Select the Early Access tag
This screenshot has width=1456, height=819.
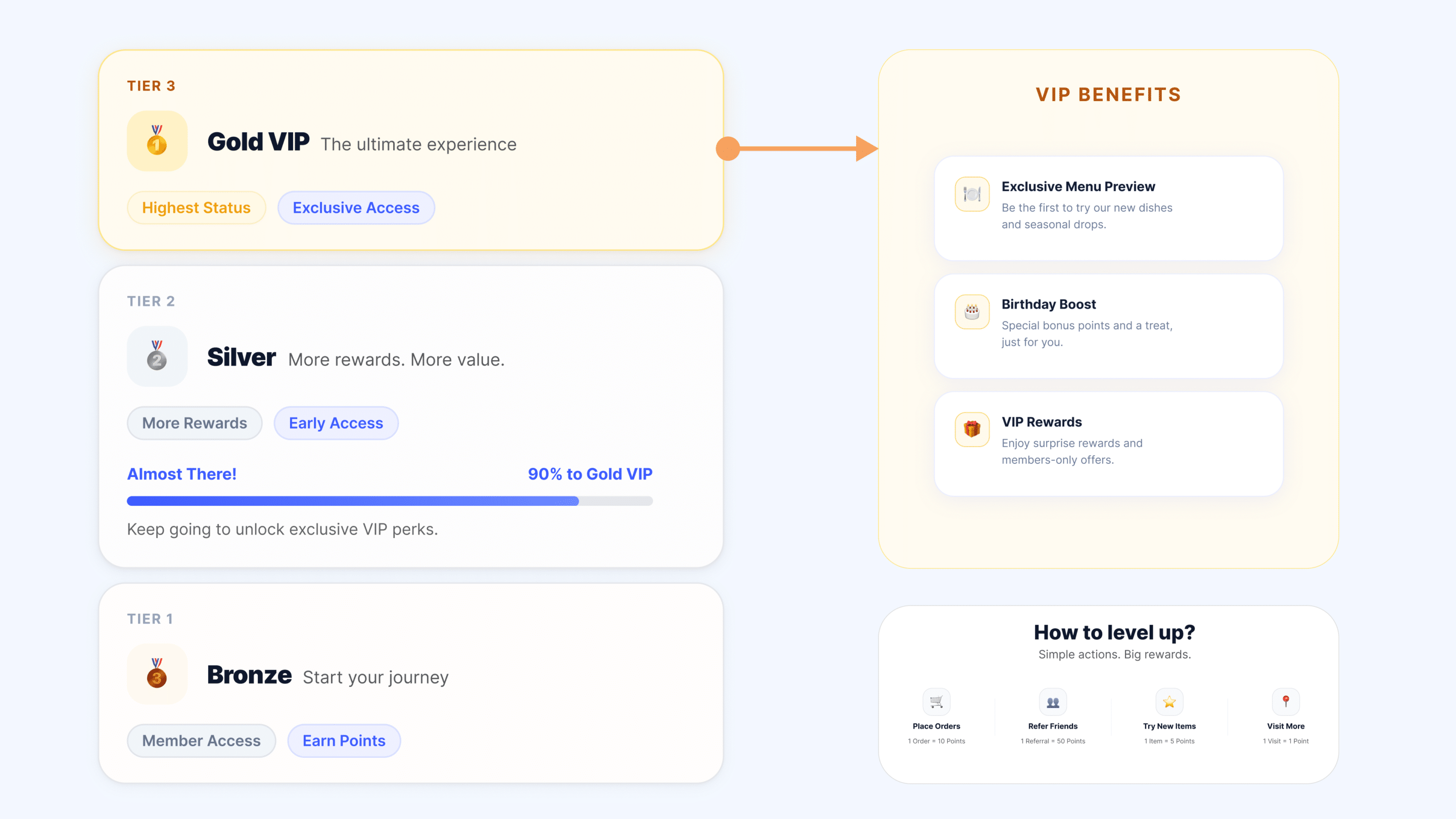tap(336, 423)
